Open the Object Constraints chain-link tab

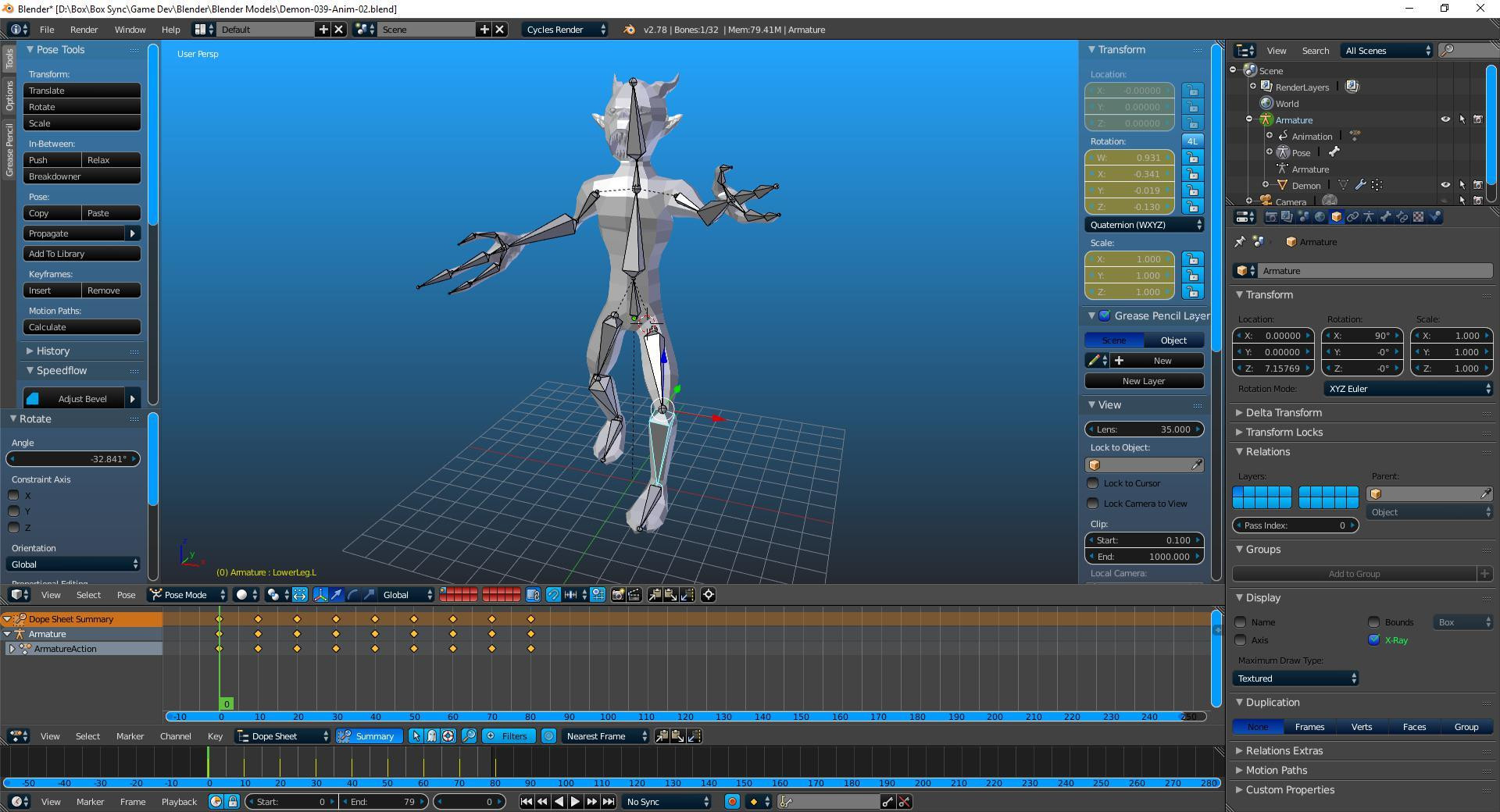coord(1352,217)
